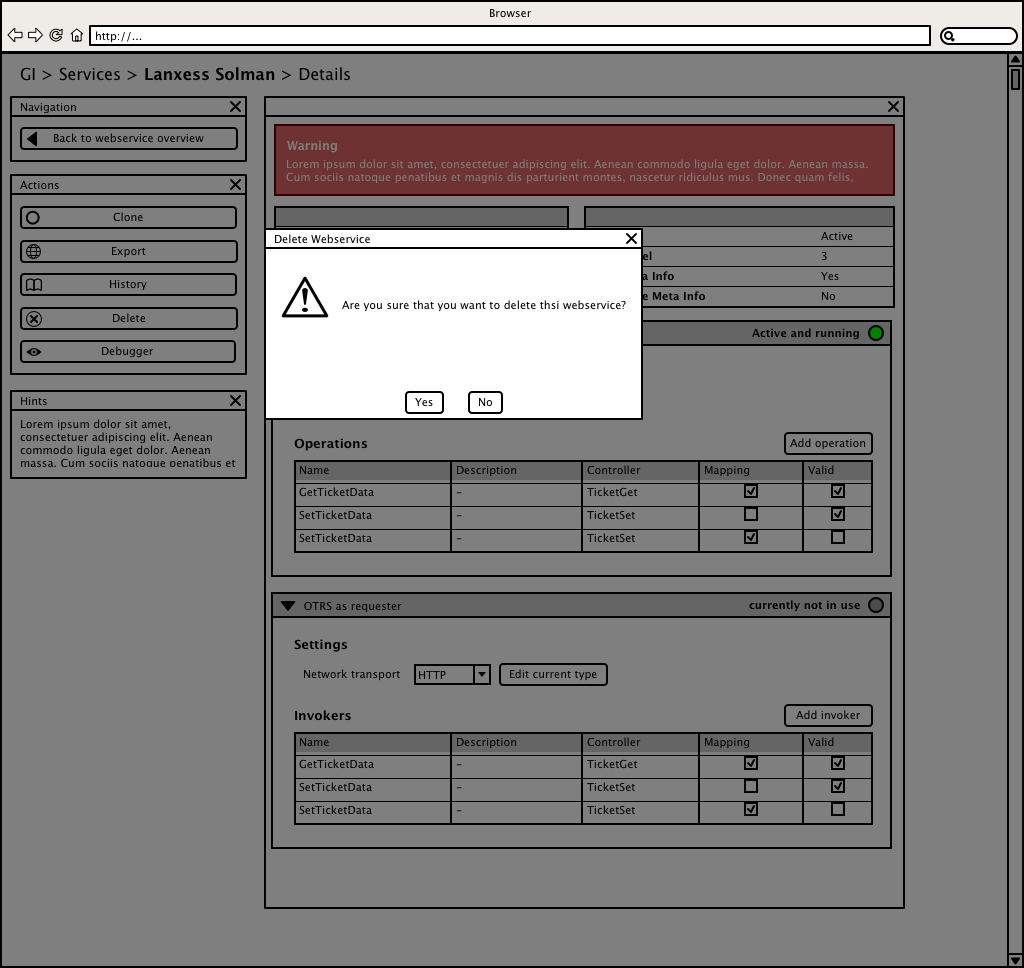This screenshot has height=968, width=1024.
Task: Click the browser home icon
Action: 77,36
